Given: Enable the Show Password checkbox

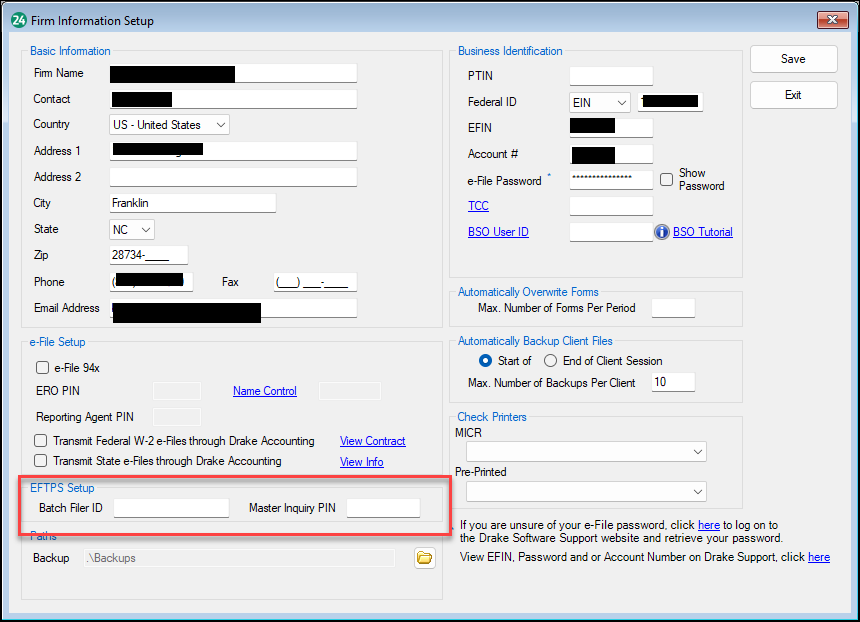Looking at the screenshot, I should tap(667, 179).
